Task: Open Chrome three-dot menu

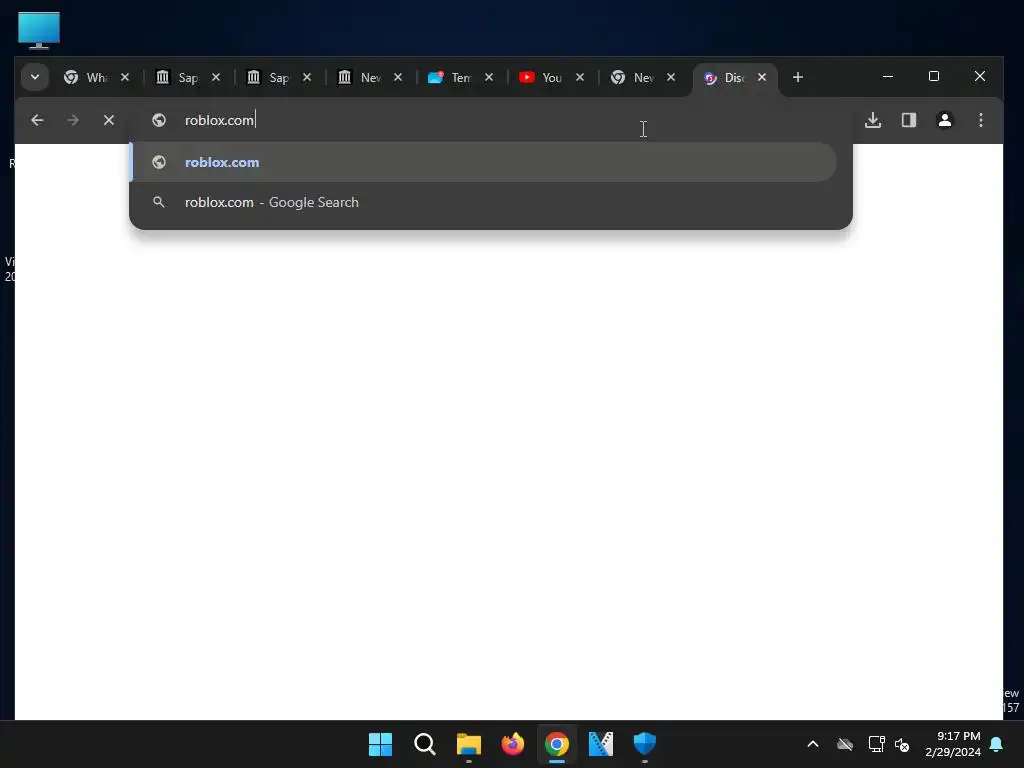Action: 981,120
